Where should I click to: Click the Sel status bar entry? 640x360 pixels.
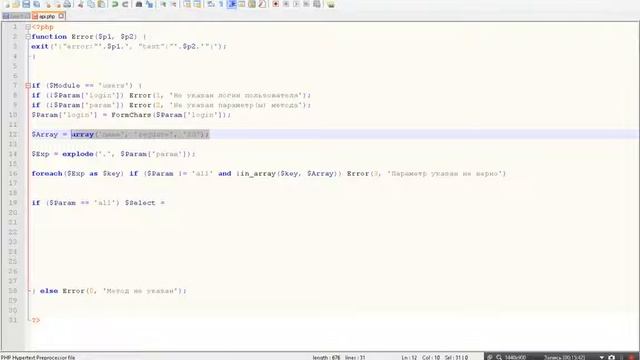pyautogui.click(x=456, y=358)
